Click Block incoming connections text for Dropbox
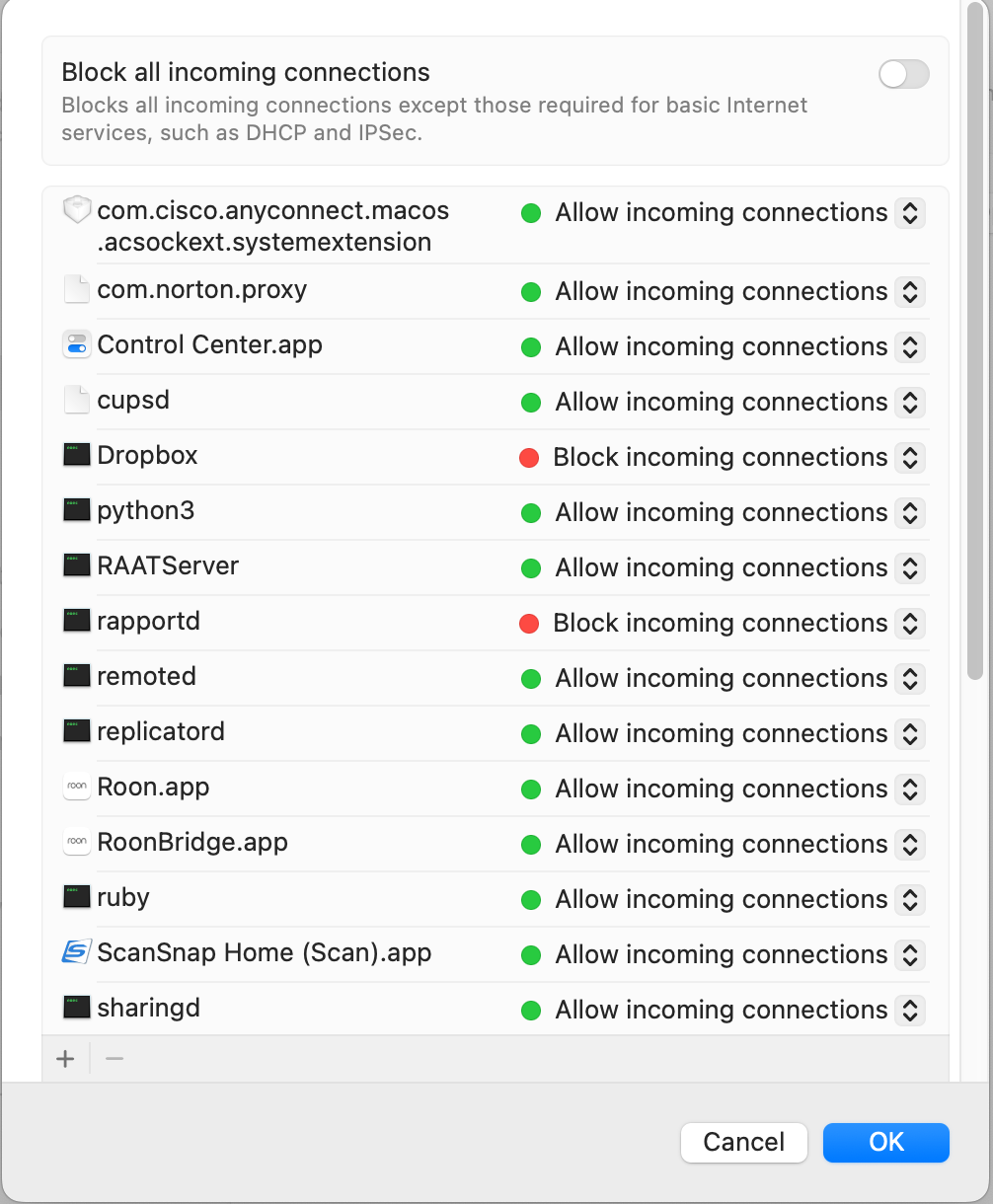Viewport: 993px width, 1204px height. point(721,457)
